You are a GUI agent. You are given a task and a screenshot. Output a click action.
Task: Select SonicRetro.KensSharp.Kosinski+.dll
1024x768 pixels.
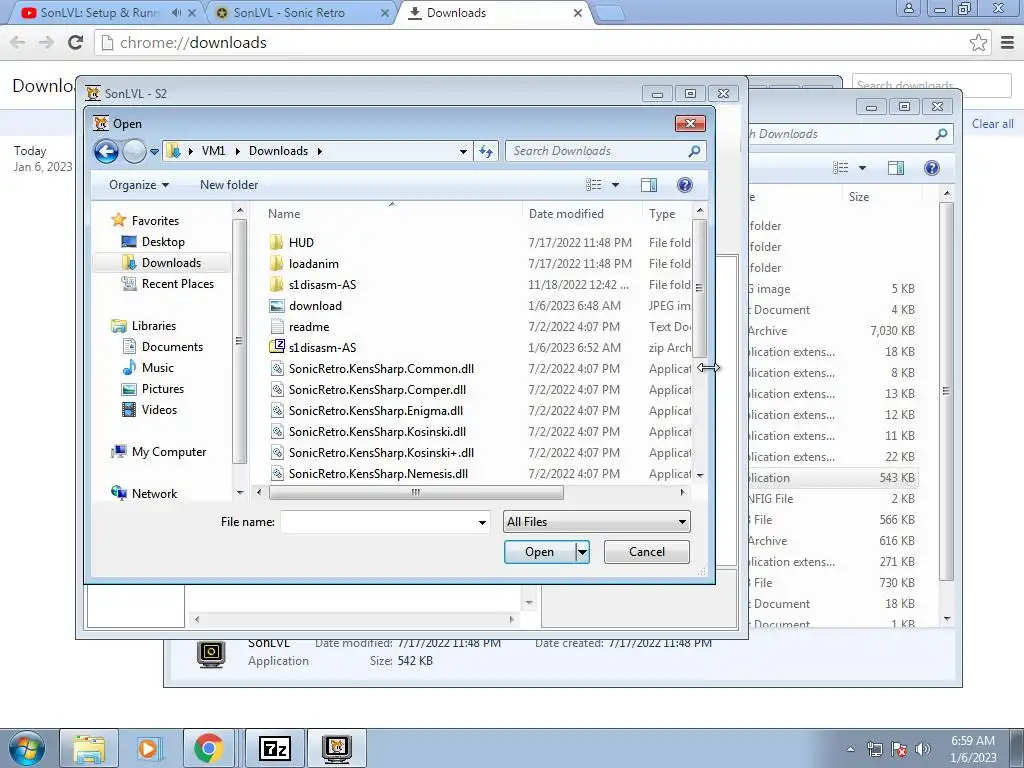[x=381, y=453]
